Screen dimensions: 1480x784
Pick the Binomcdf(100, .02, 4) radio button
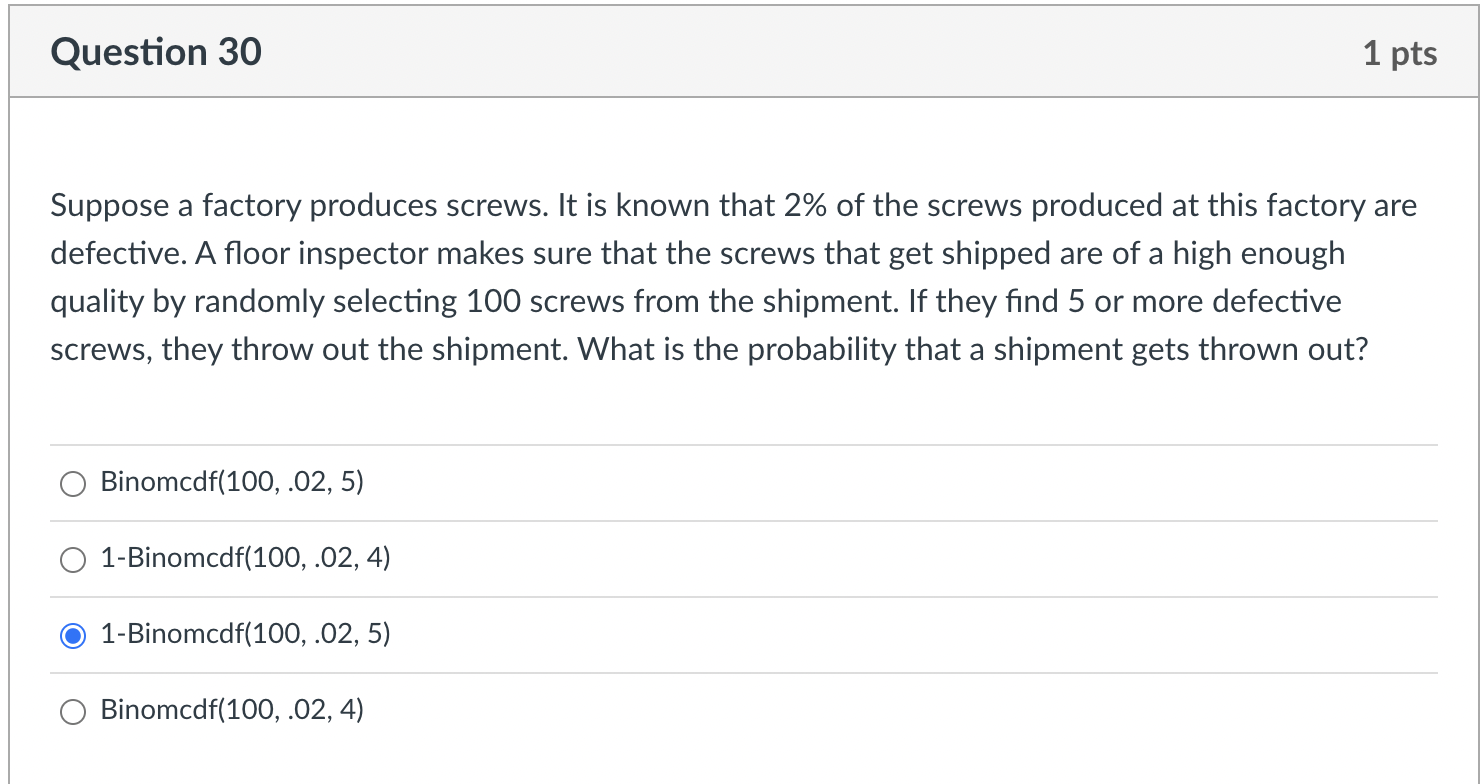(x=73, y=712)
